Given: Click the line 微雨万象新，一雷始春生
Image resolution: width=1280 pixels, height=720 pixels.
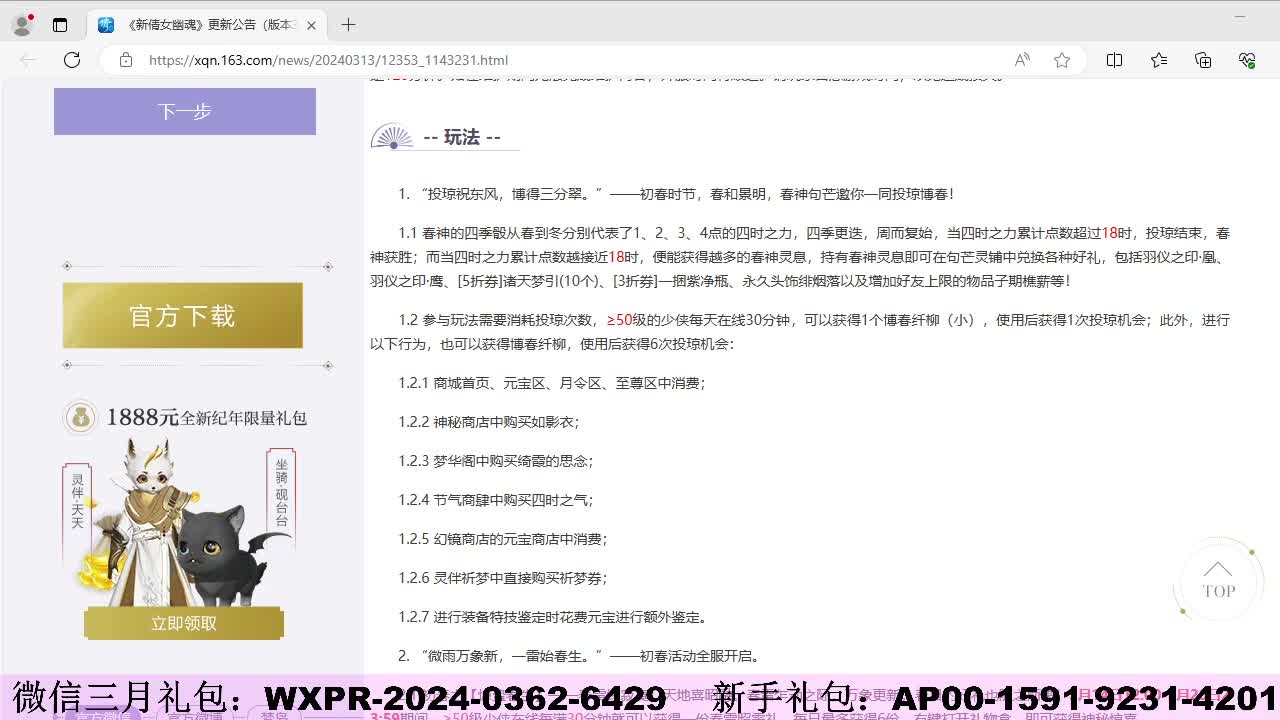Looking at the screenshot, I should click(x=579, y=656).
